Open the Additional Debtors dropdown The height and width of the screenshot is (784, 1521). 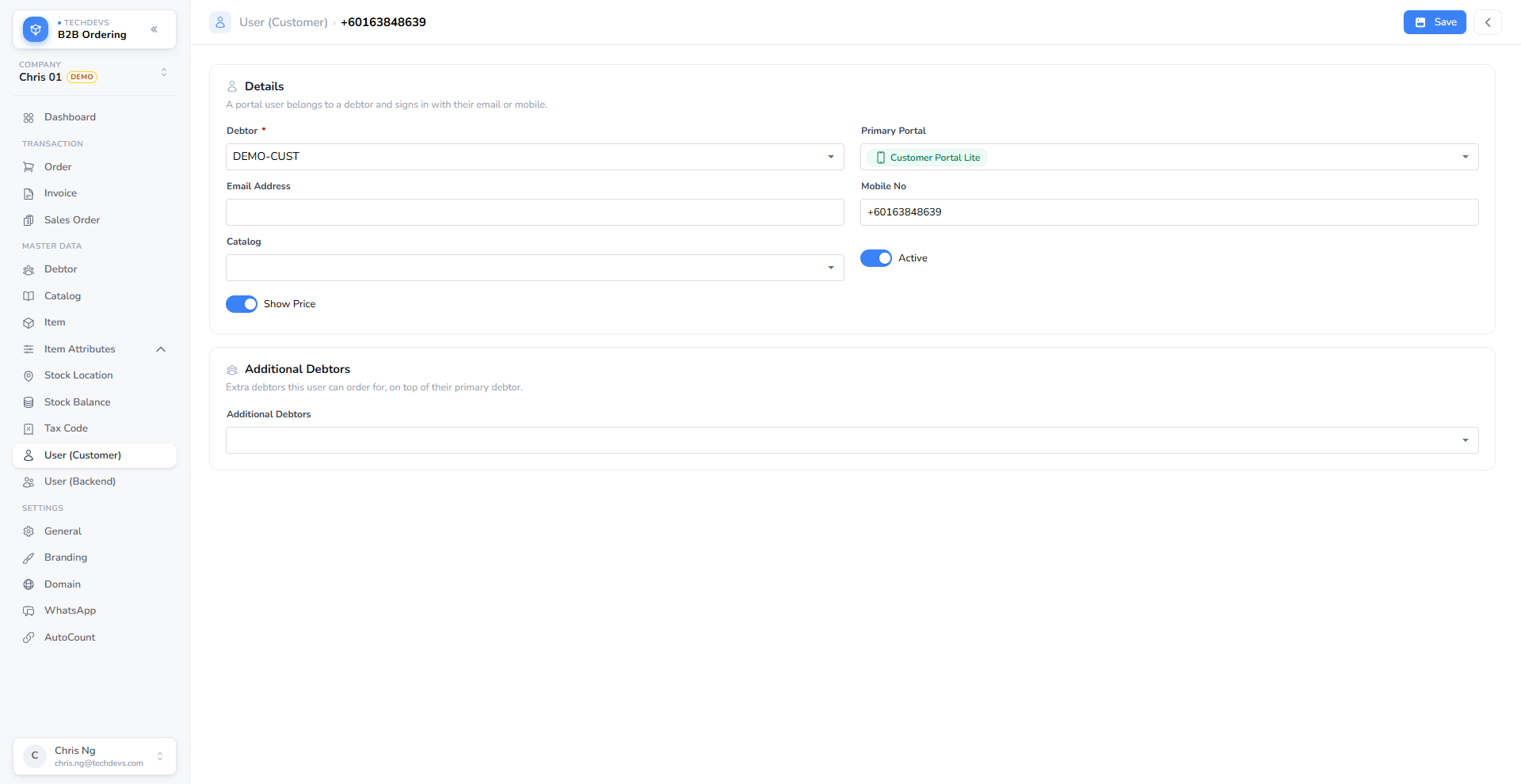pos(852,440)
